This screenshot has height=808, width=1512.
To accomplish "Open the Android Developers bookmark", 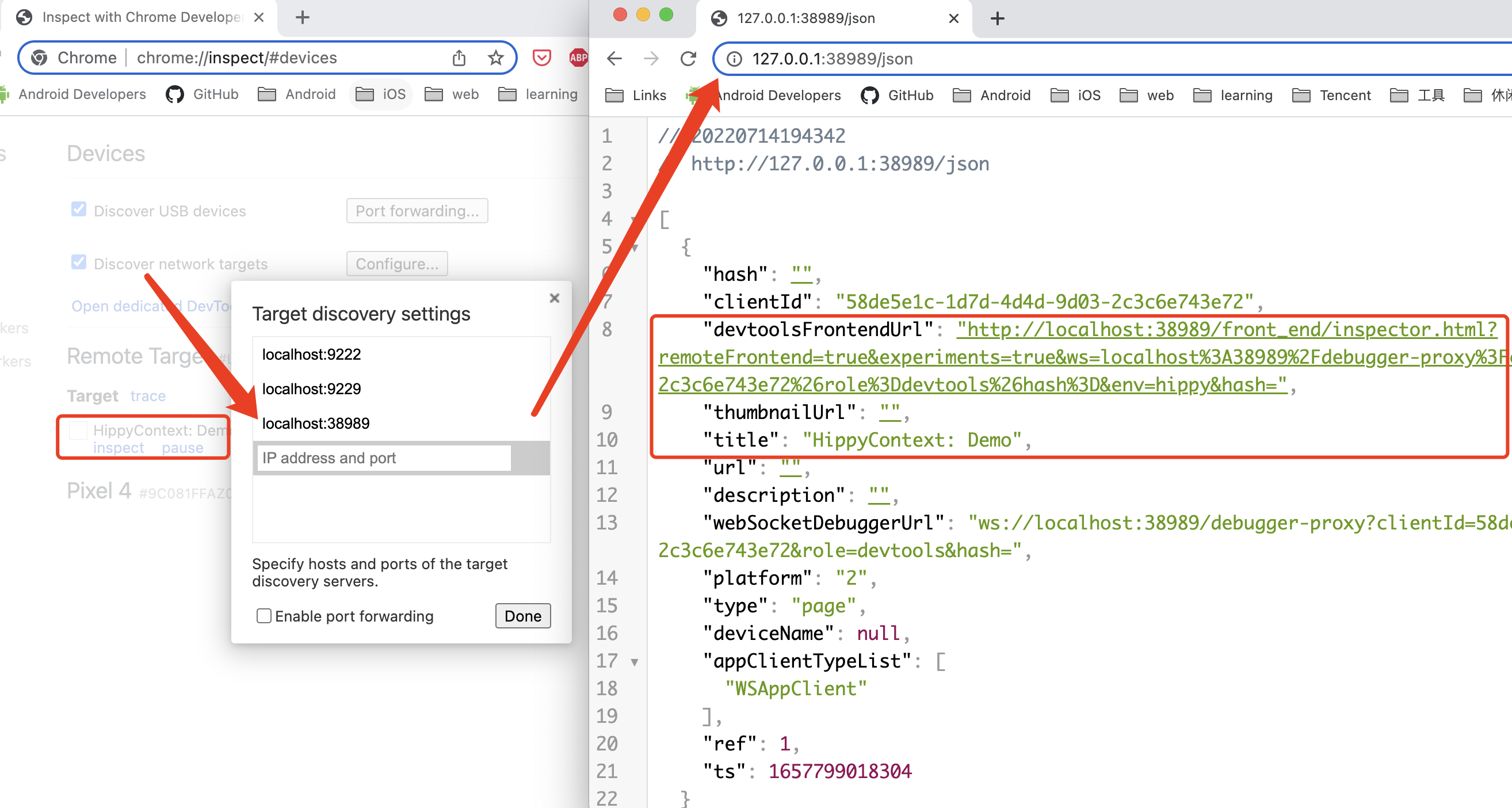I will click(x=82, y=94).
